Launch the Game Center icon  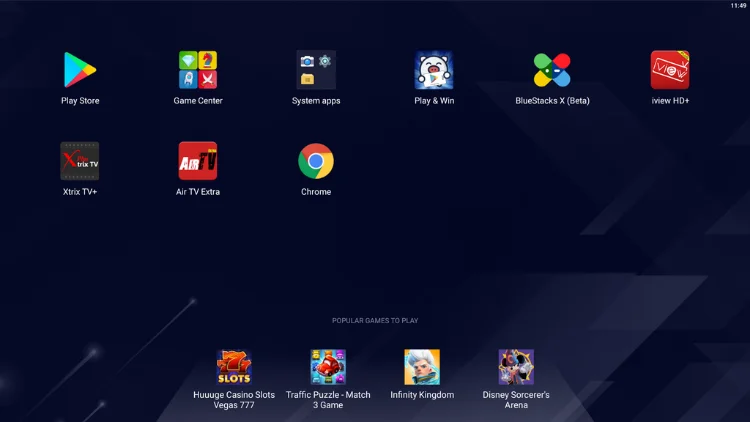(198, 70)
